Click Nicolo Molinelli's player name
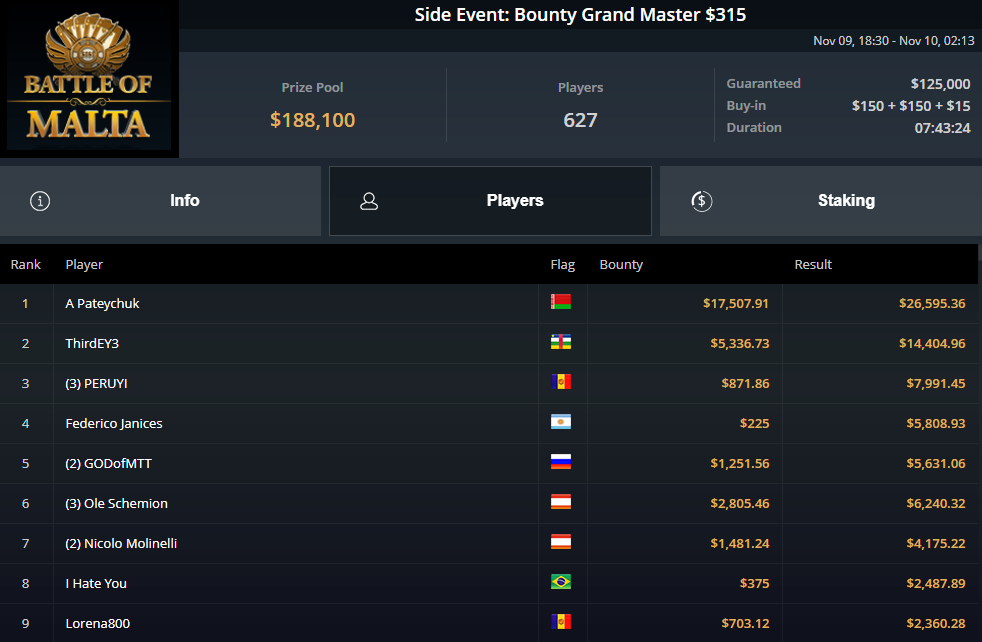Screen dimensions: 982x642 pos(121,543)
